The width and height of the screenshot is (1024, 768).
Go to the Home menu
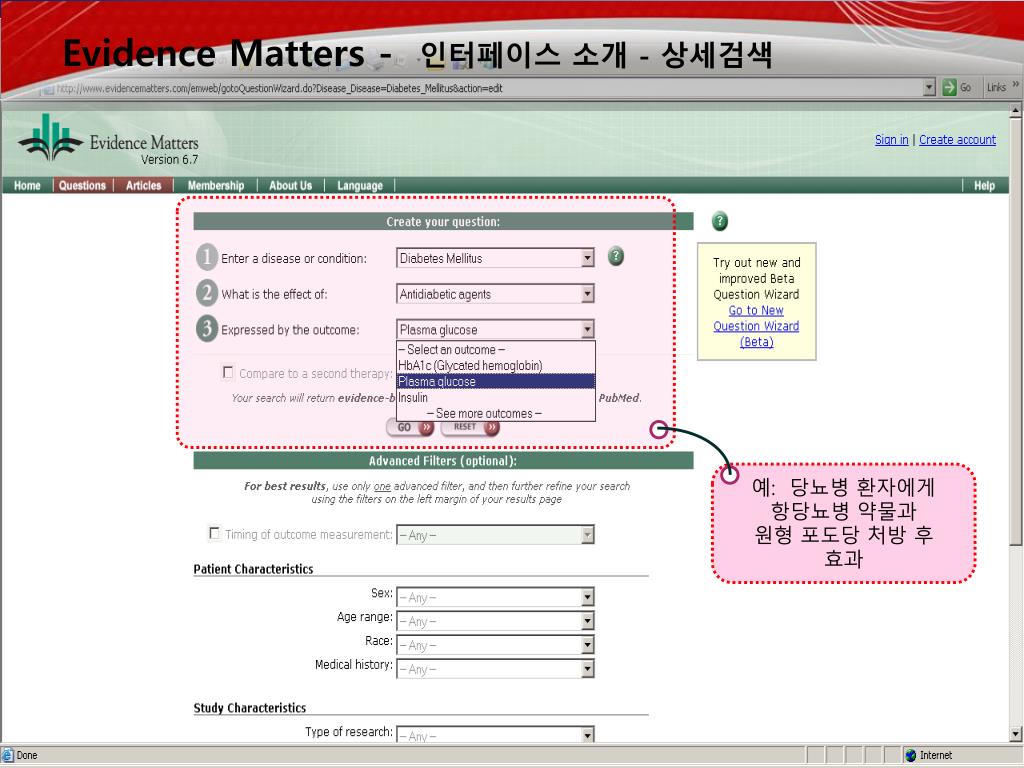[27, 185]
